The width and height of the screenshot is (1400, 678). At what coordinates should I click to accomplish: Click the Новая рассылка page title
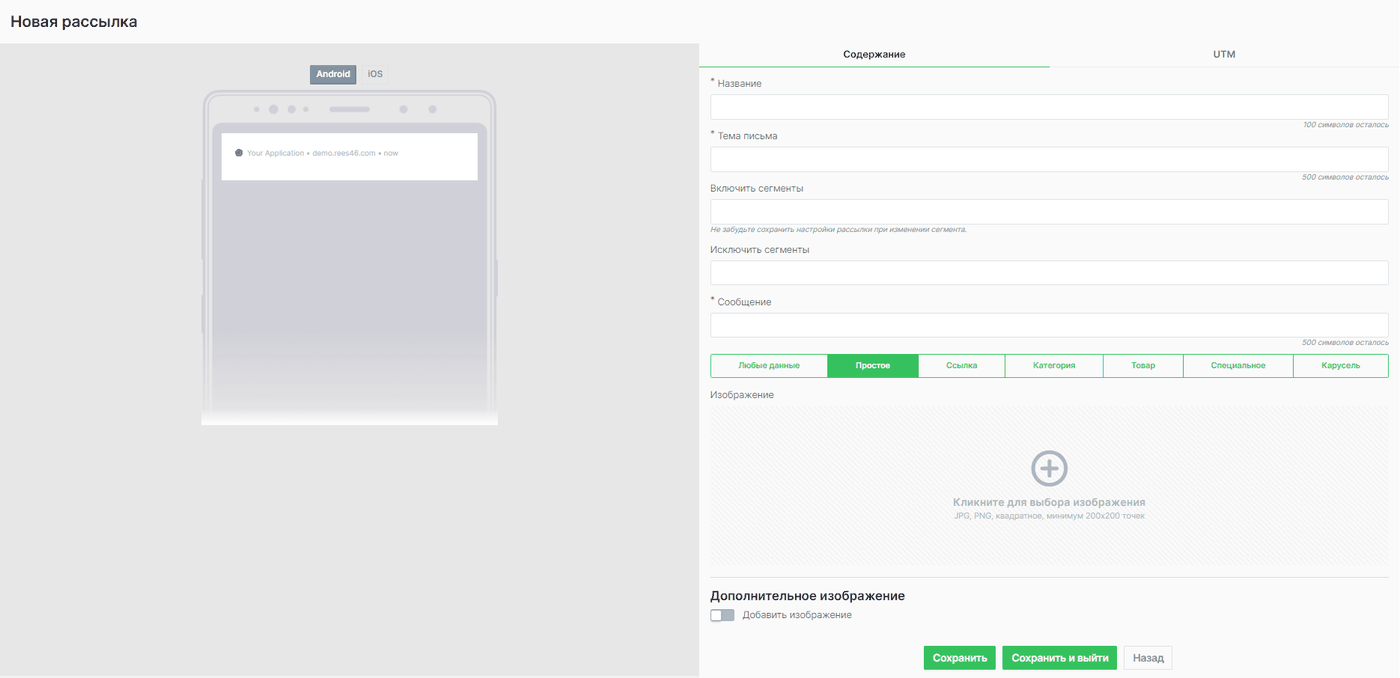(x=74, y=21)
